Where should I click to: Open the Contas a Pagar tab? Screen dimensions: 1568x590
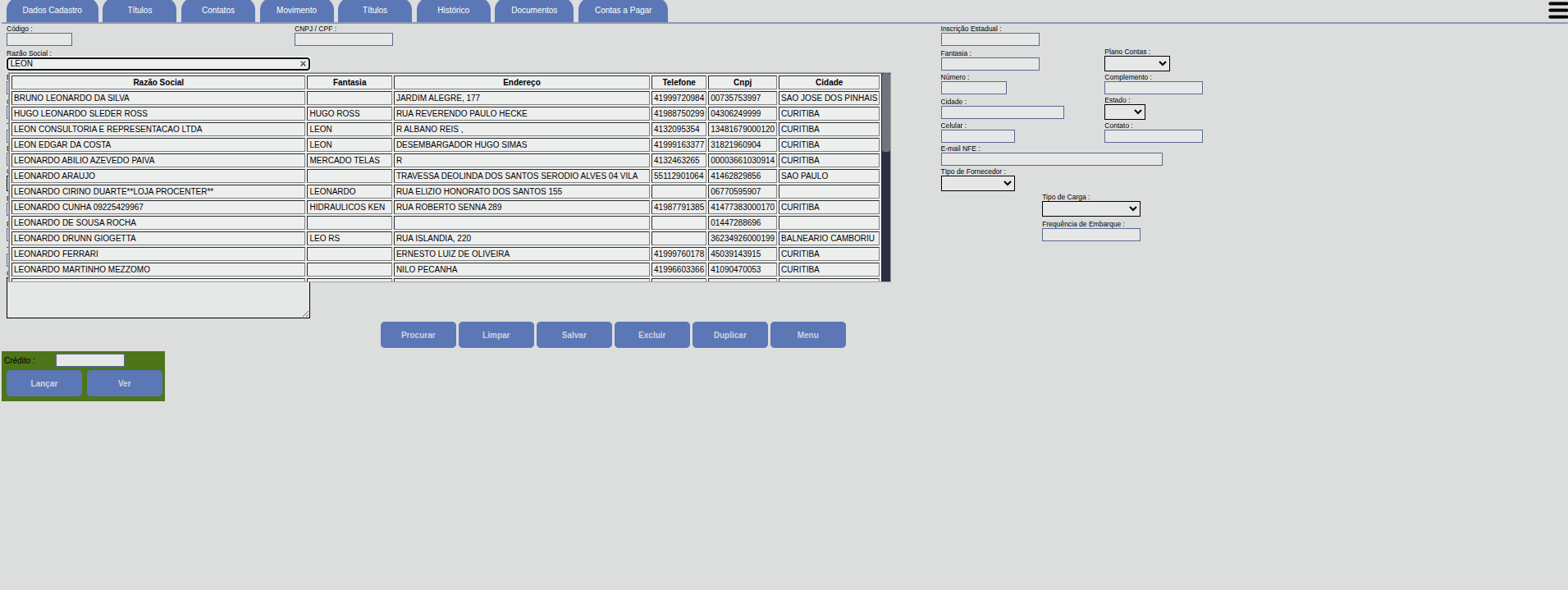[623, 11]
